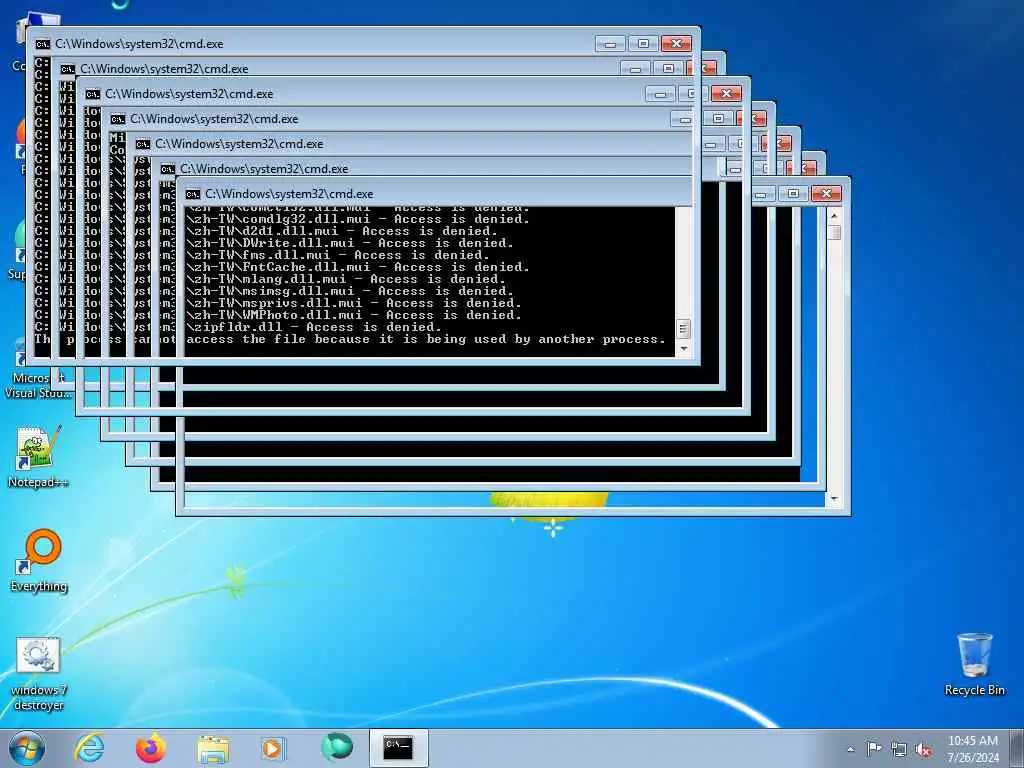The height and width of the screenshot is (768, 1024).
Task: Launch Internet Explorer from the taskbar
Action: (89, 748)
